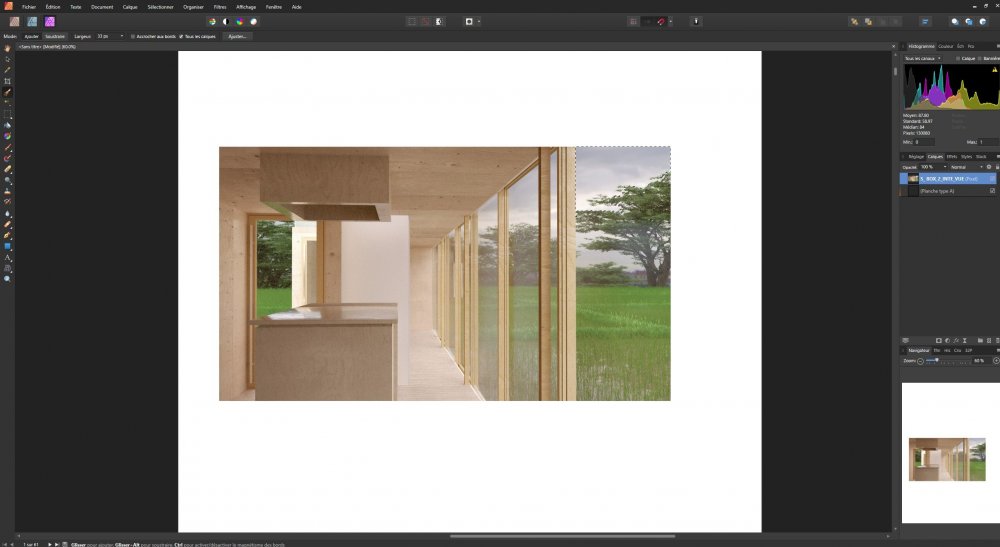Set selection mode to Ajouter
Image resolution: width=1000 pixels, height=547 pixels.
point(31,36)
